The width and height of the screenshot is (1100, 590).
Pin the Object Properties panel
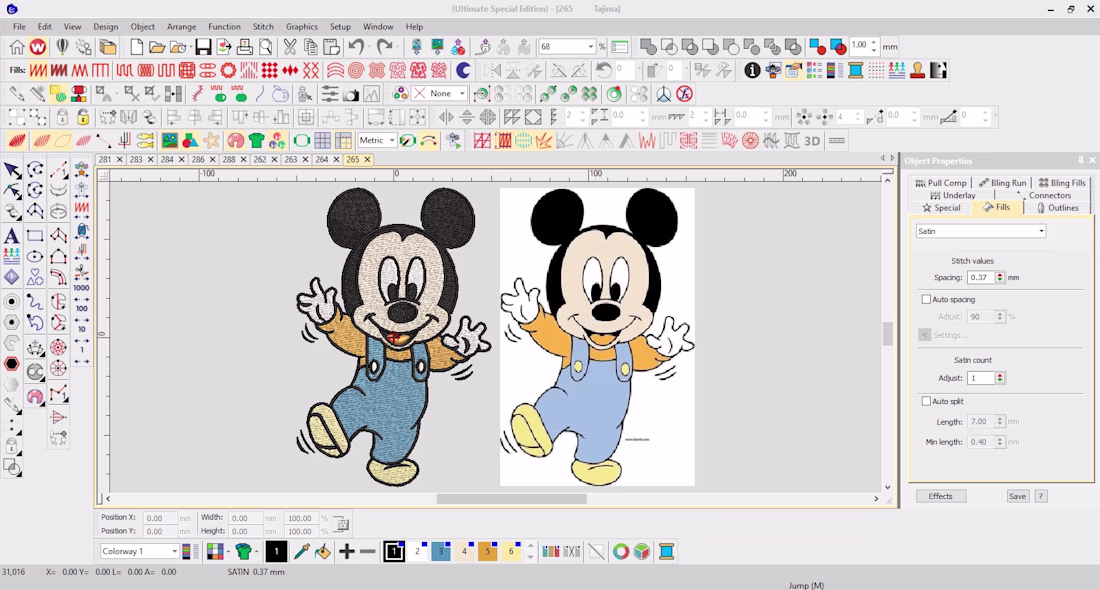click(1080, 161)
